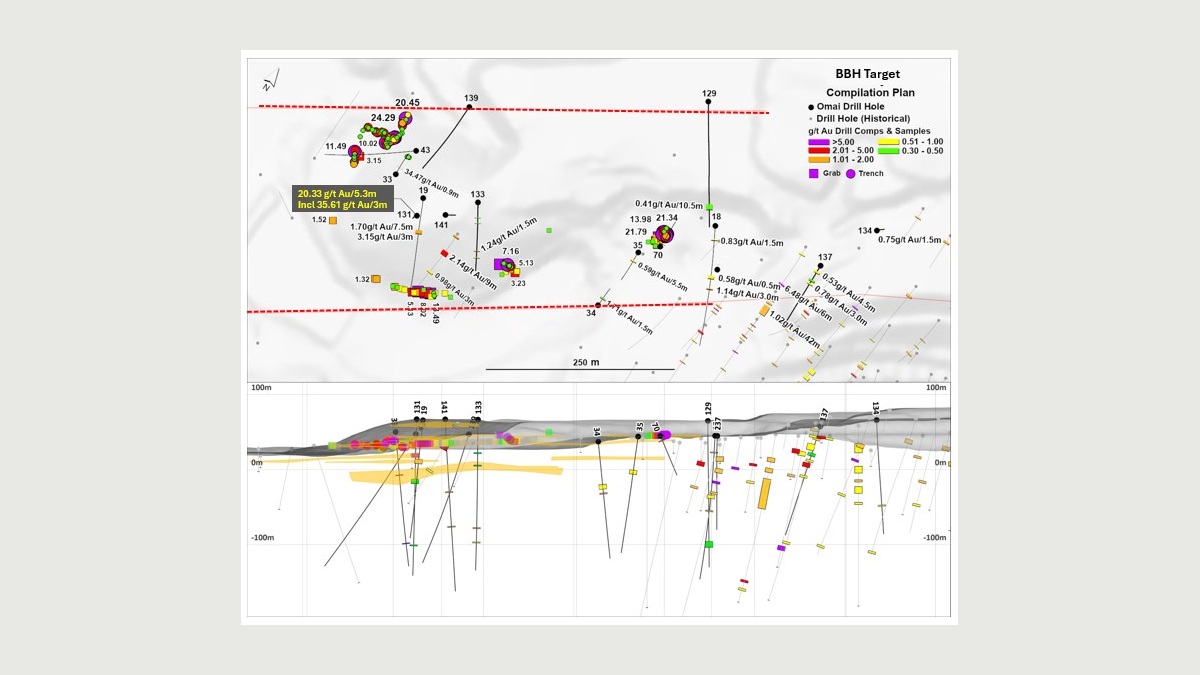Click the left '-100m' elevation label
The image size is (1200, 675).
263,538
